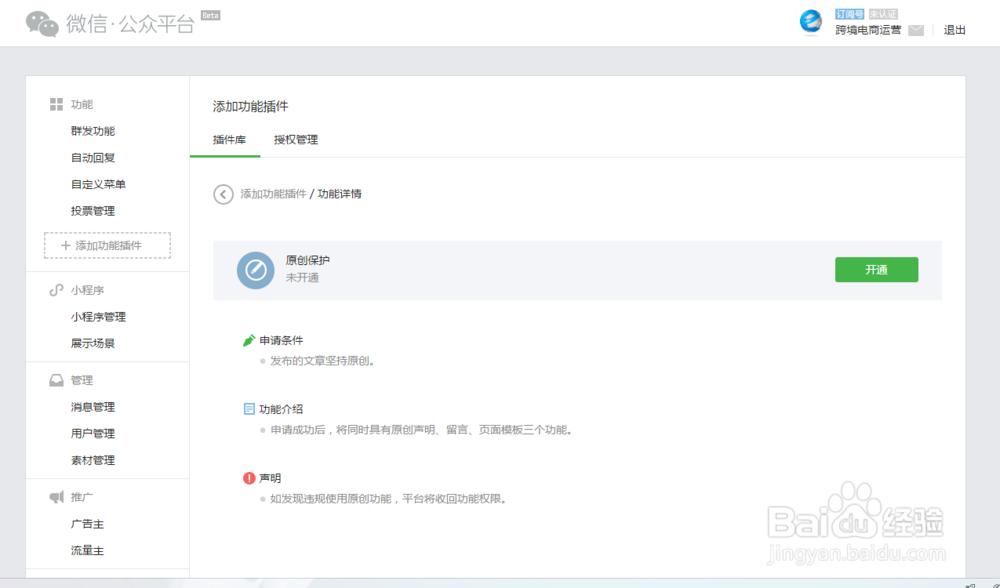
Task: Click the grid icon beside 功能
Action: pos(57,103)
